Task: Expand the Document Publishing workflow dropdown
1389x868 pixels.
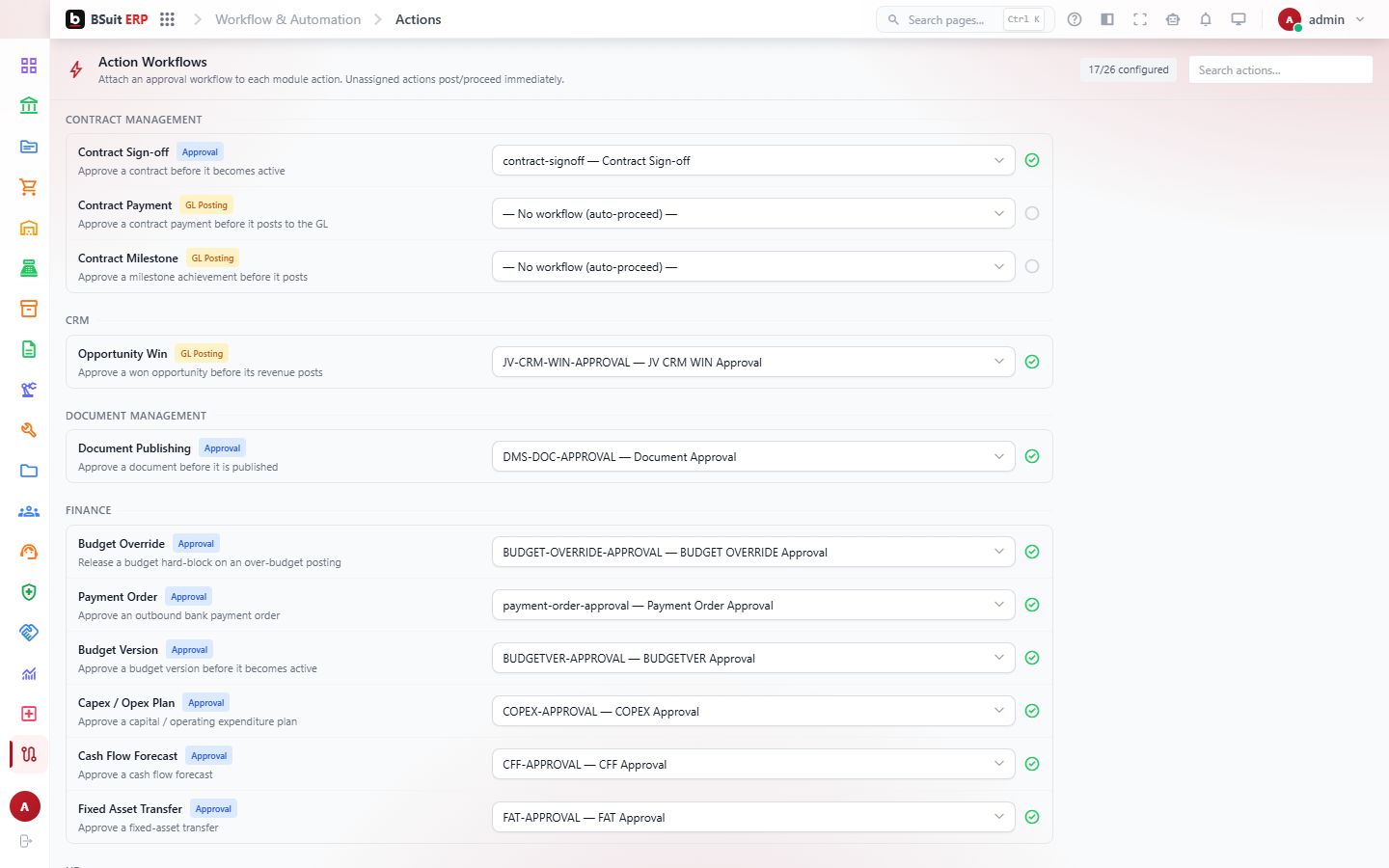Action: click(x=753, y=456)
